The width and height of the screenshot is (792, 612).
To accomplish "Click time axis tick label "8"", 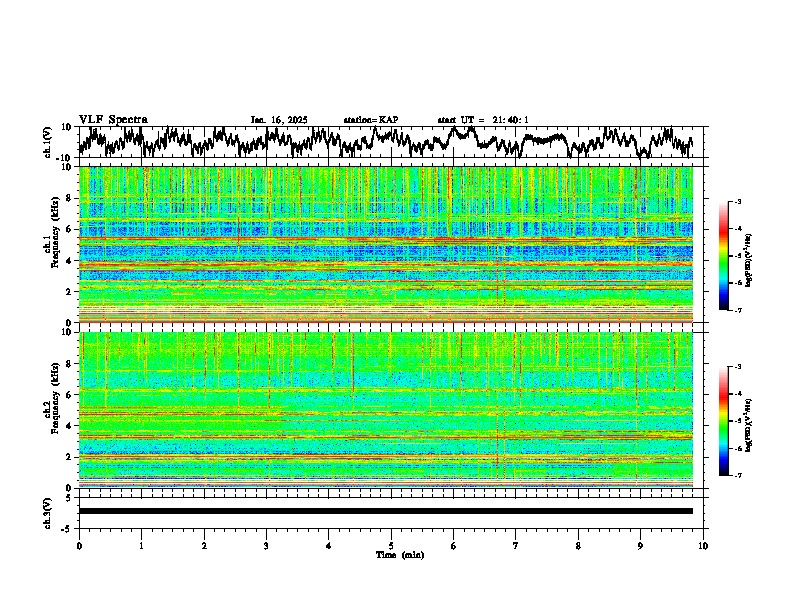I will [x=578, y=546].
